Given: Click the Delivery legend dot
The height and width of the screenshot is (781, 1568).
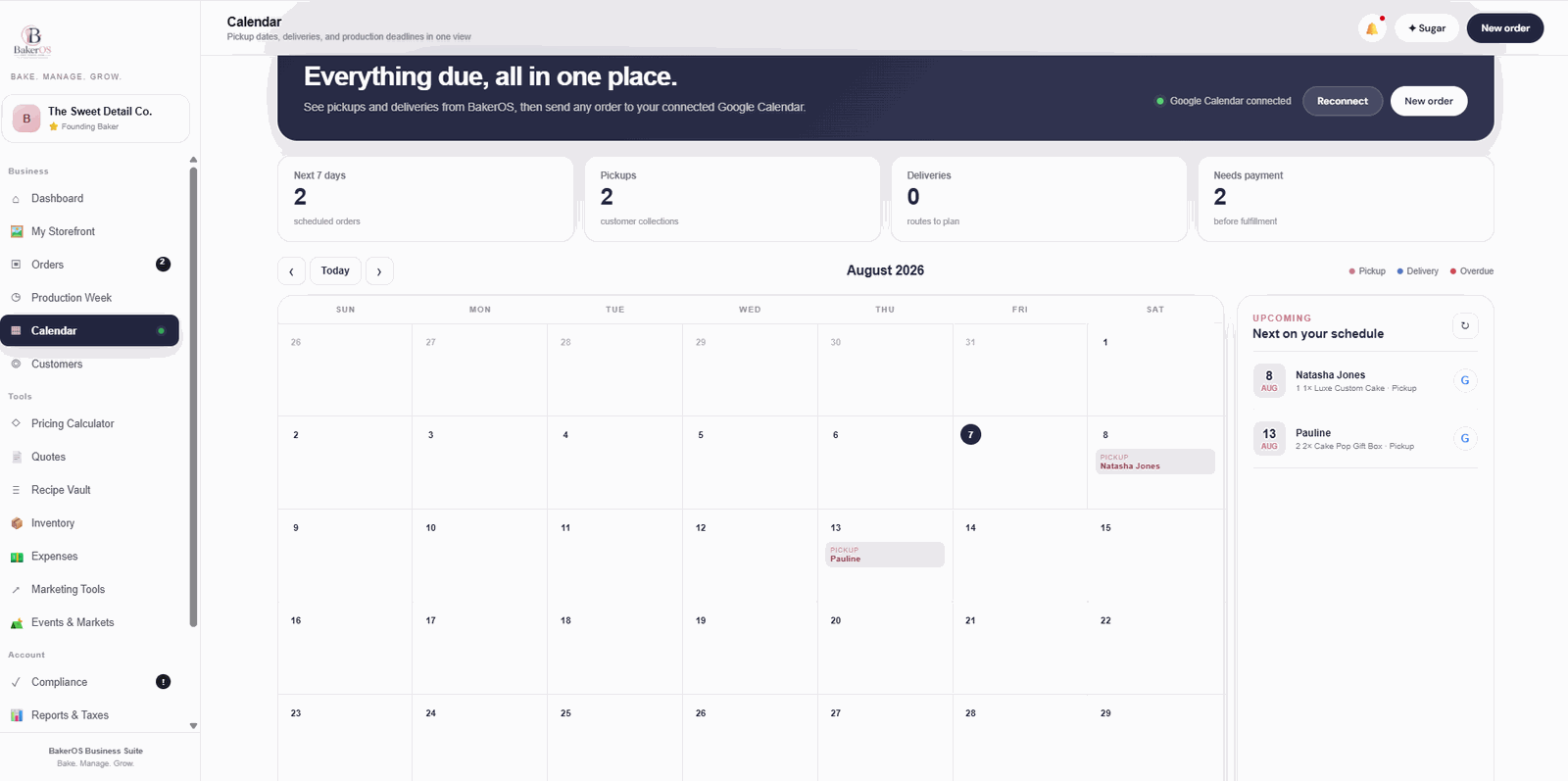Looking at the screenshot, I should point(1400,271).
